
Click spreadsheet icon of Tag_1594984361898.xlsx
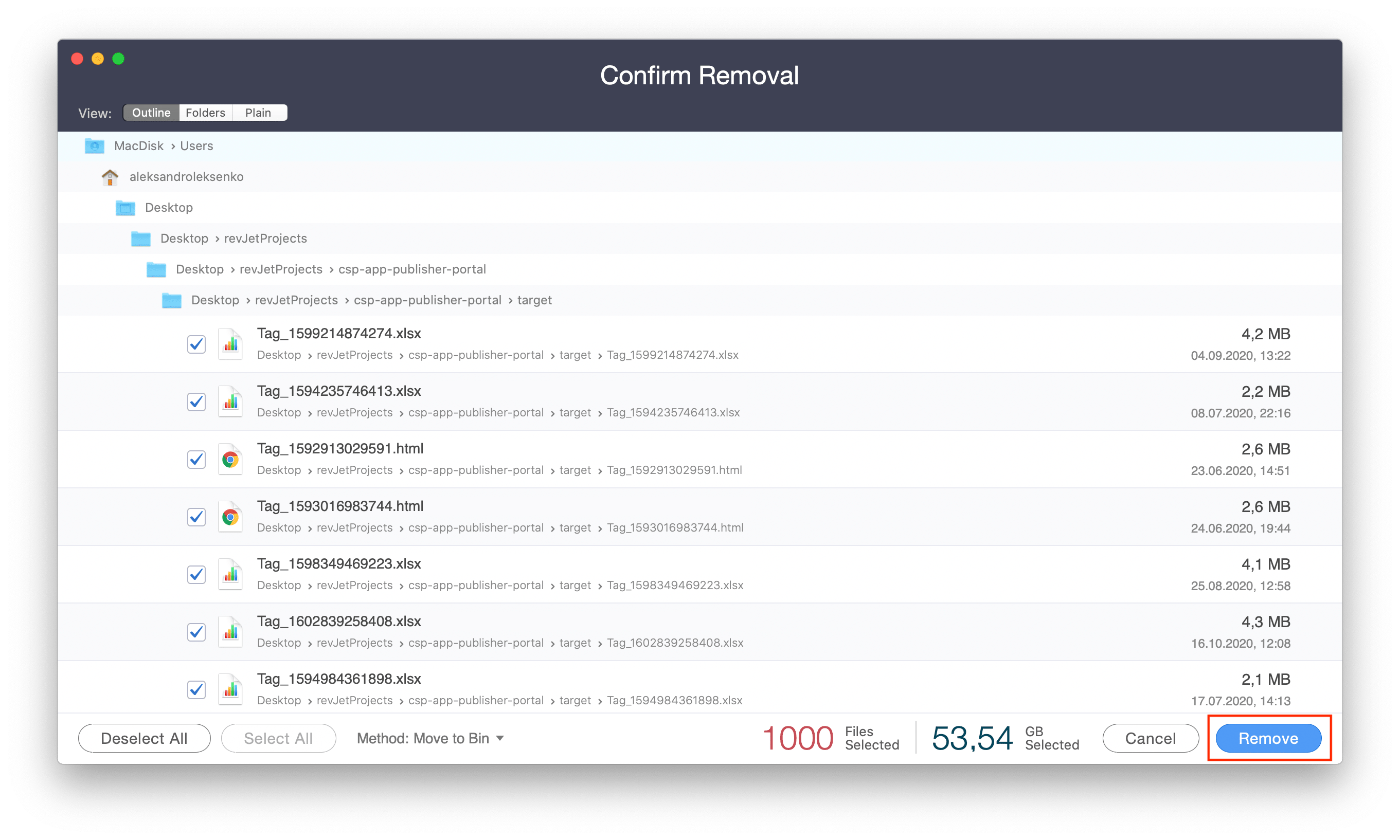point(230,690)
